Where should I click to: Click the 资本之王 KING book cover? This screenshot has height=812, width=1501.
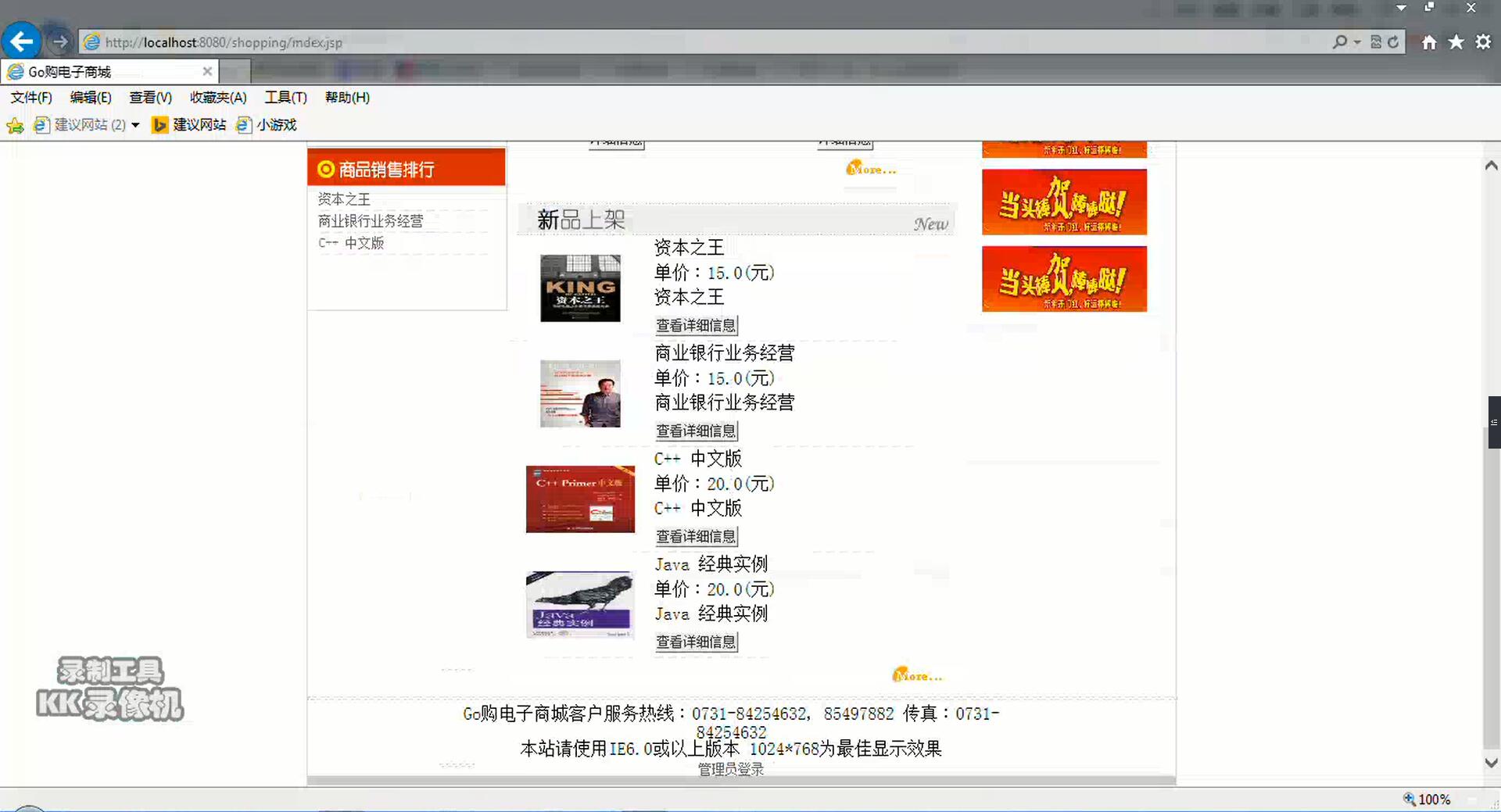[x=580, y=288]
